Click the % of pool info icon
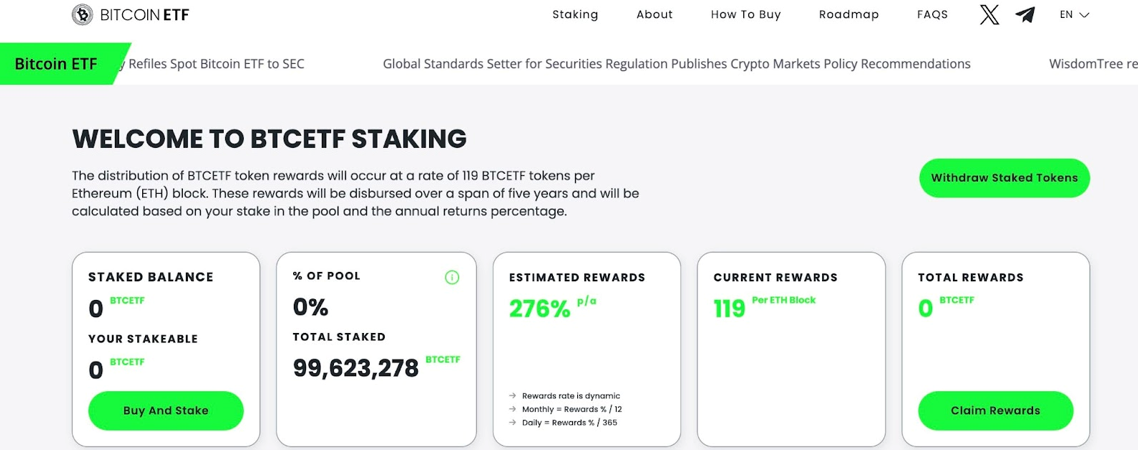1138x451 pixels. 451,277
